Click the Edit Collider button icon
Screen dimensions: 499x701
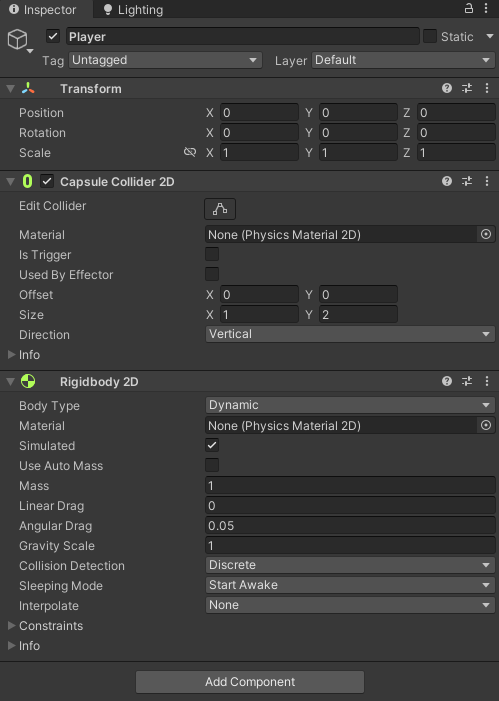point(220,209)
